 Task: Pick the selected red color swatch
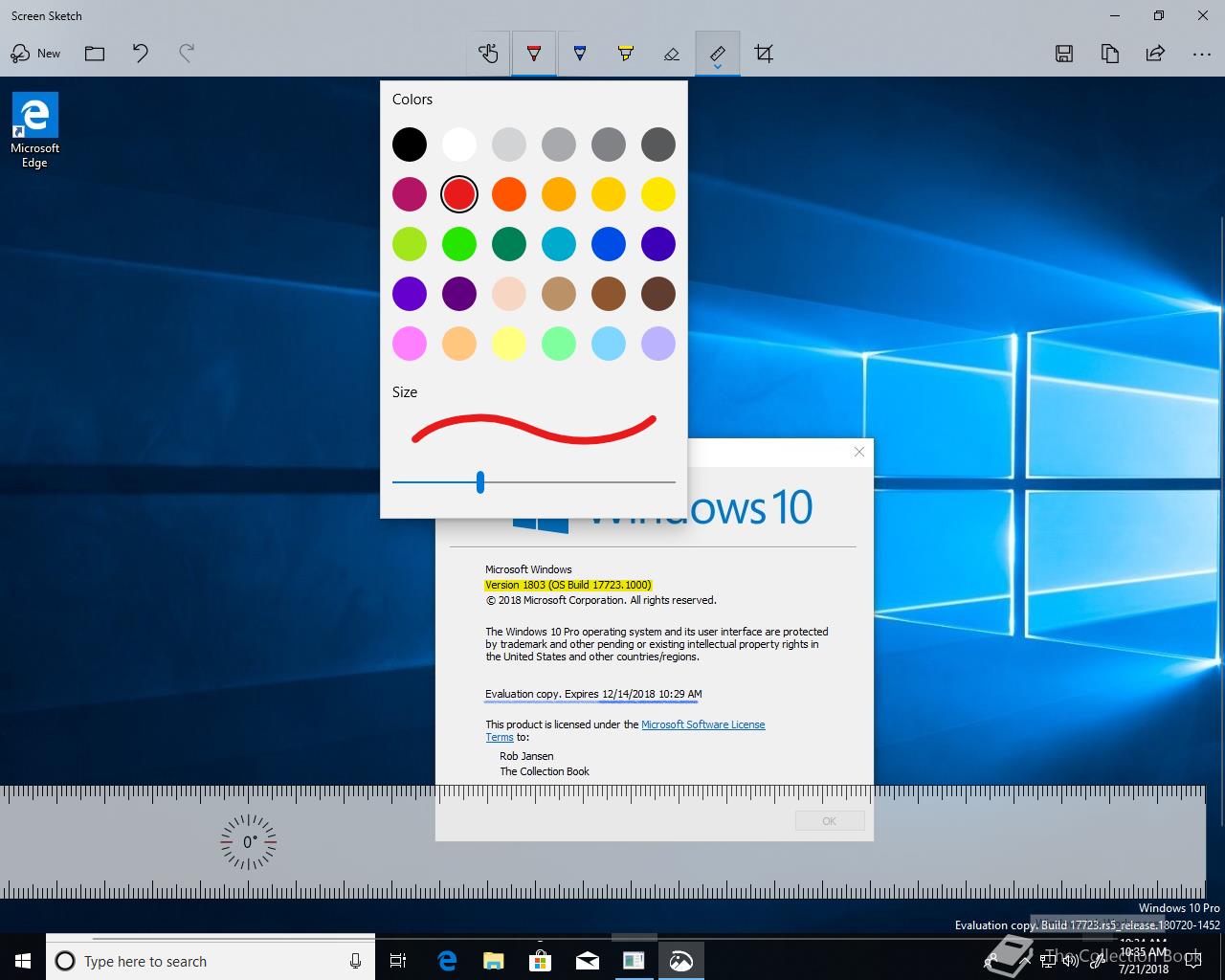click(x=459, y=194)
